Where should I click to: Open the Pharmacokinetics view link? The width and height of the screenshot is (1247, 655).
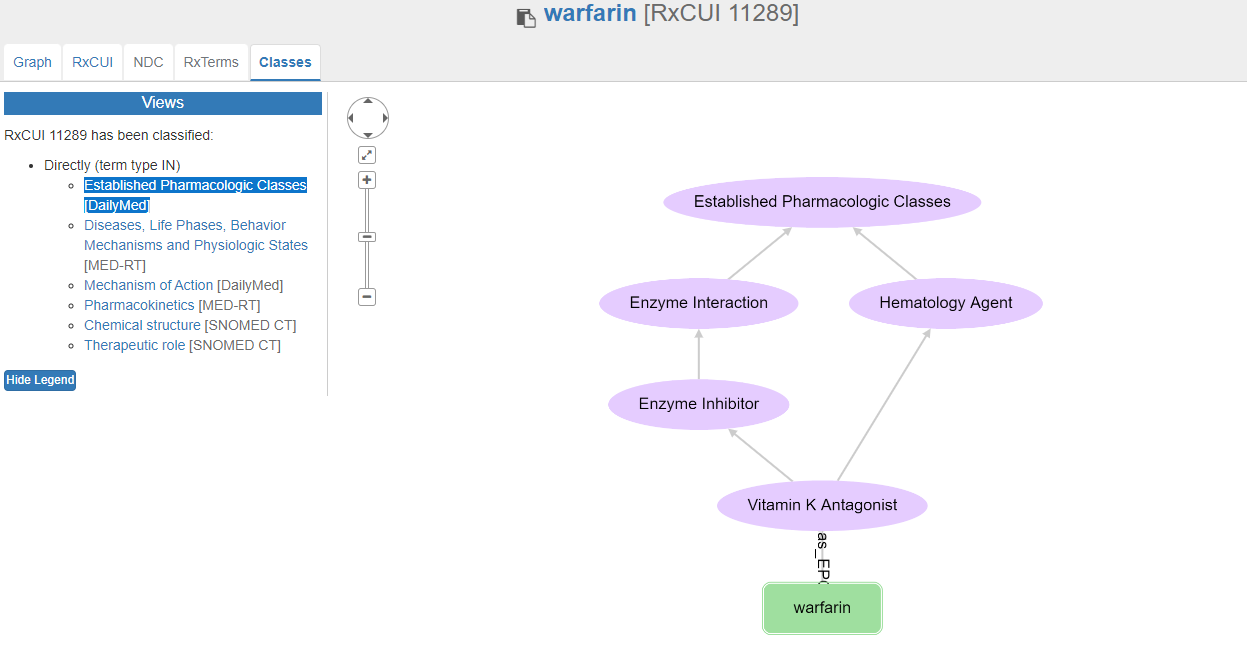139,305
